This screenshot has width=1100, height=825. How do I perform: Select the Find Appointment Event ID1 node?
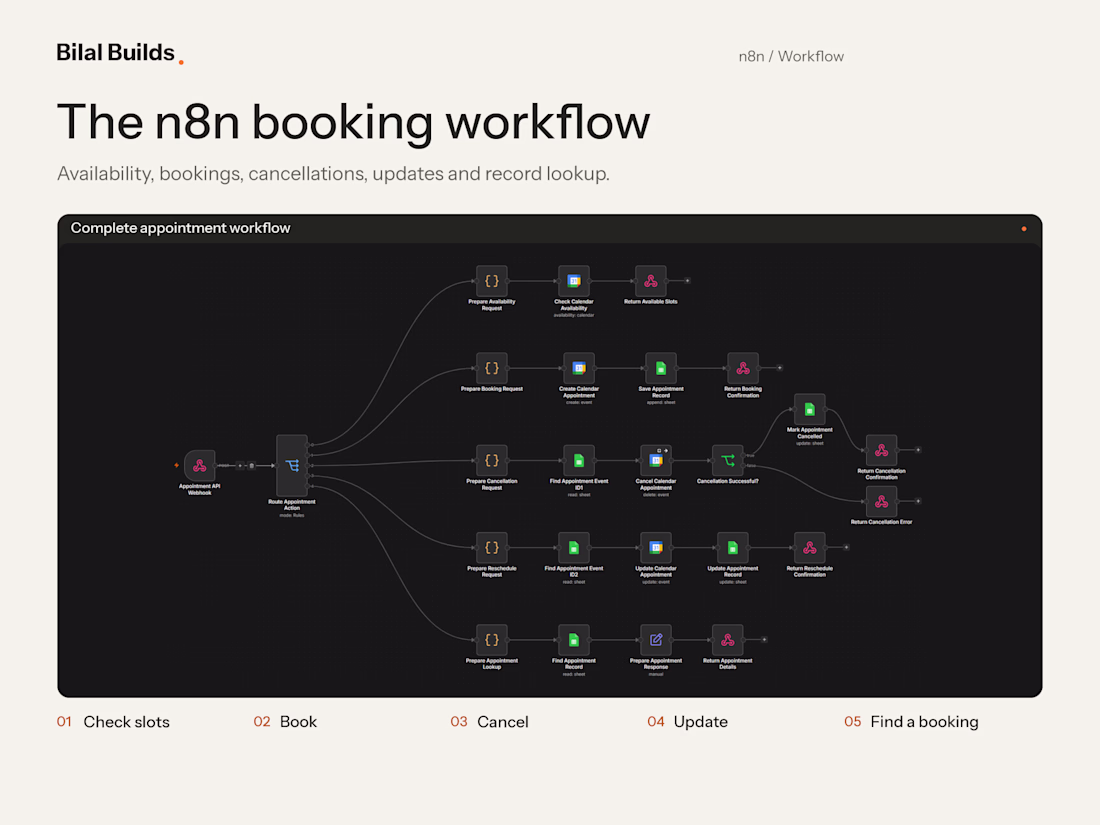[x=579, y=460]
